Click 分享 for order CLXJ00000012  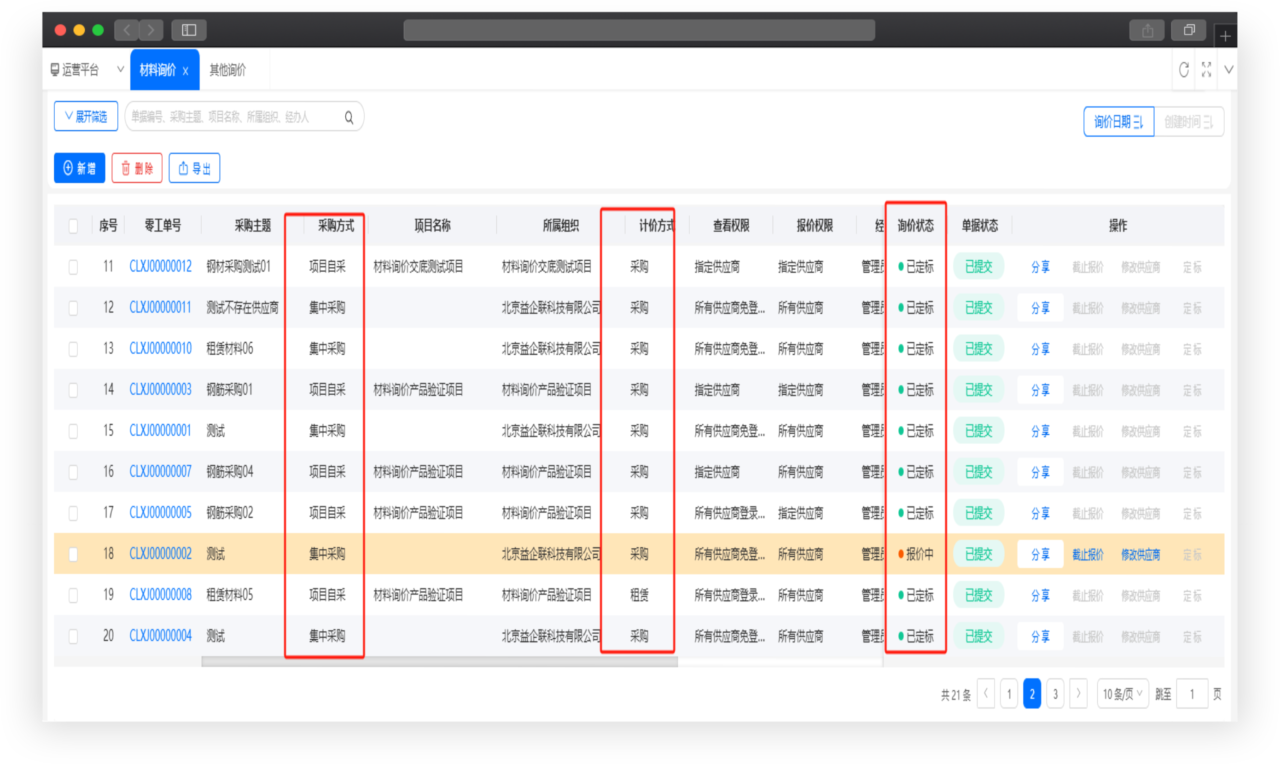click(x=1040, y=267)
